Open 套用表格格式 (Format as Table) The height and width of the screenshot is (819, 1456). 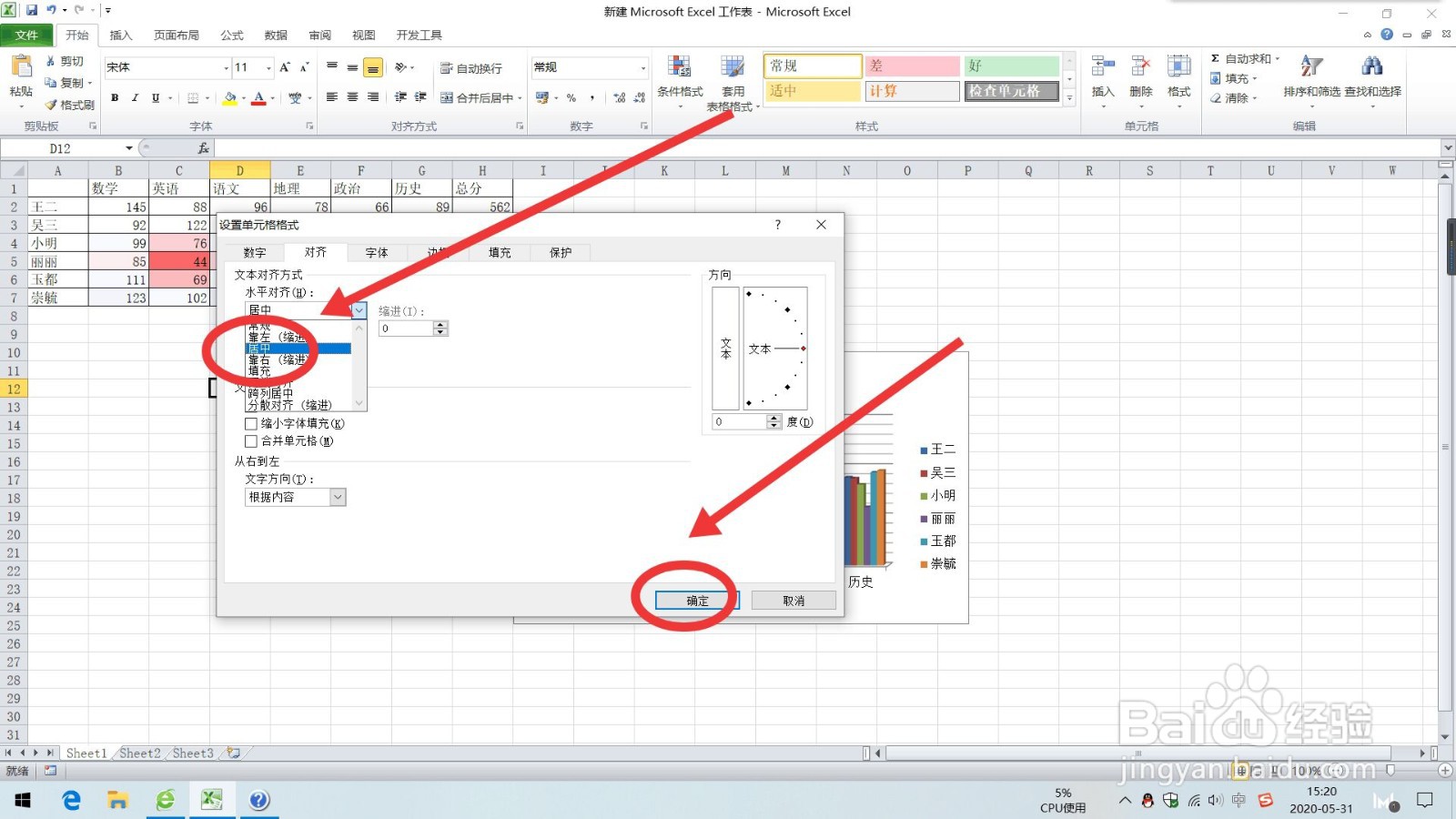pos(733,82)
